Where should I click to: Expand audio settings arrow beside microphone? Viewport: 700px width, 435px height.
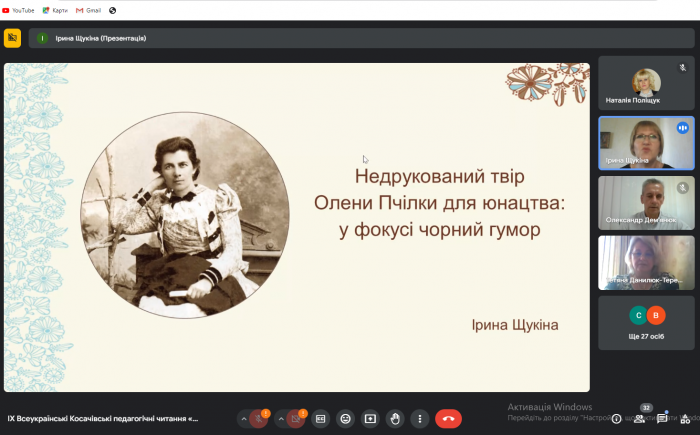243,419
